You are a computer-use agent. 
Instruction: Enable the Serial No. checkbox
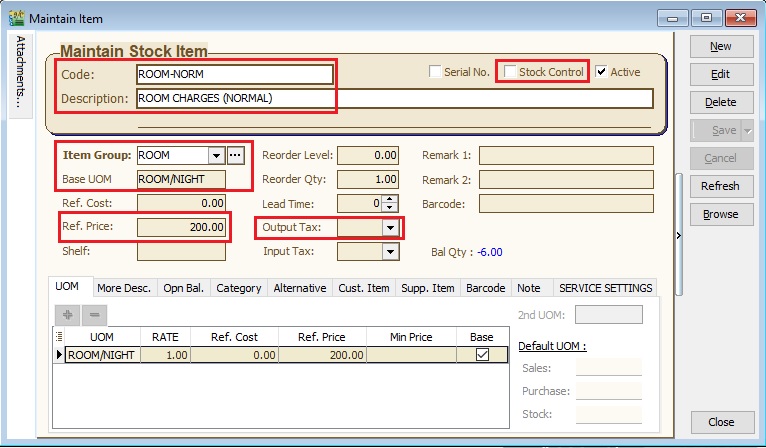[435, 72]
